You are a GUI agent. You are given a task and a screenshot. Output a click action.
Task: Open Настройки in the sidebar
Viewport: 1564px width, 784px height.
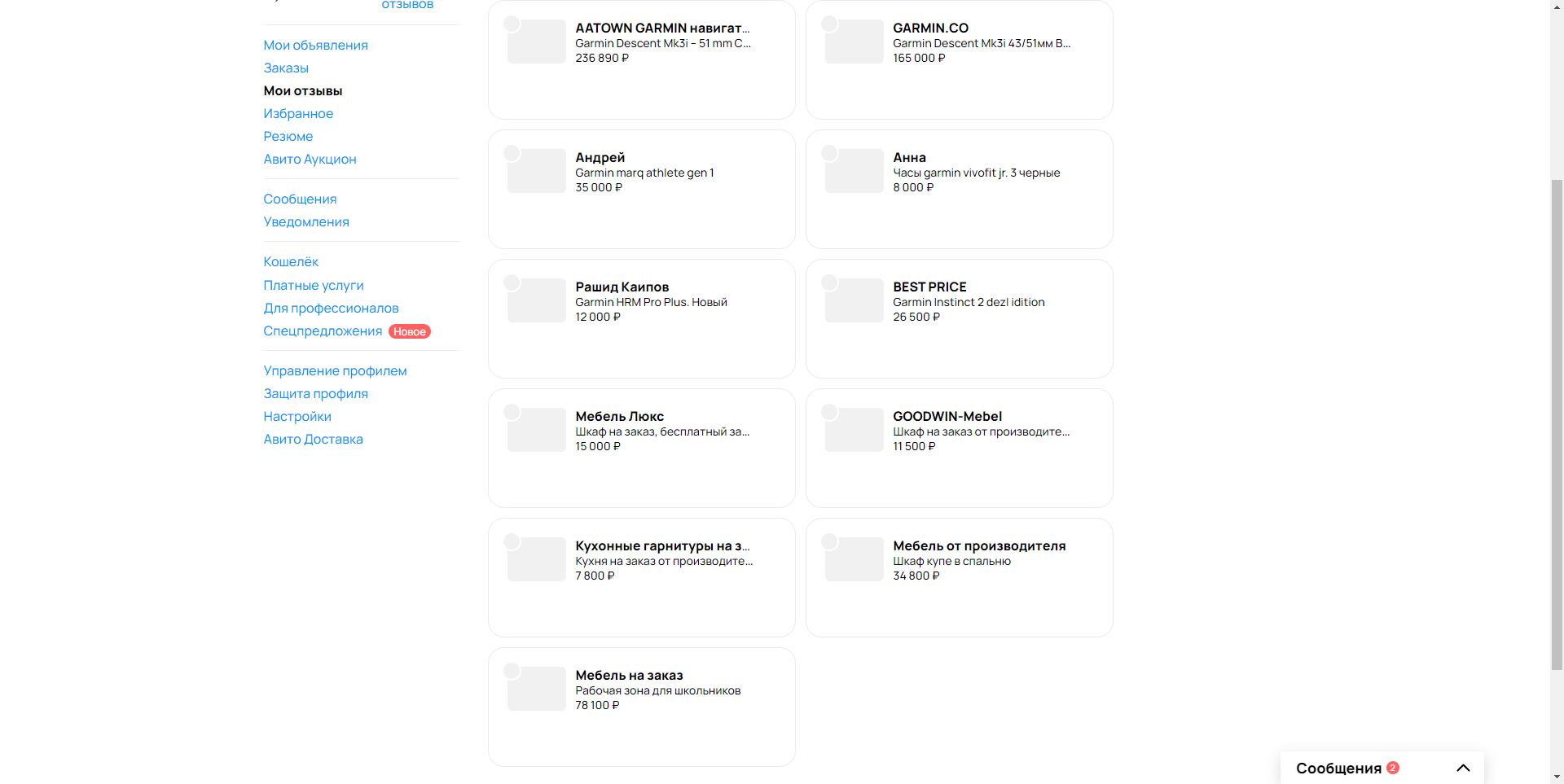pos(297,417)
